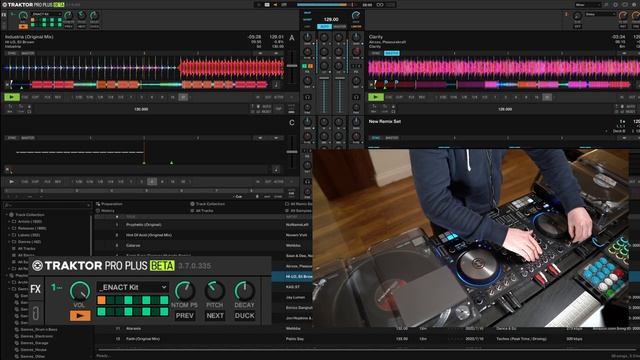Click Deck C letter focus icon
The height and width of the screenshot is (360, 640).
pyautogui.click(x=291, y=122)
